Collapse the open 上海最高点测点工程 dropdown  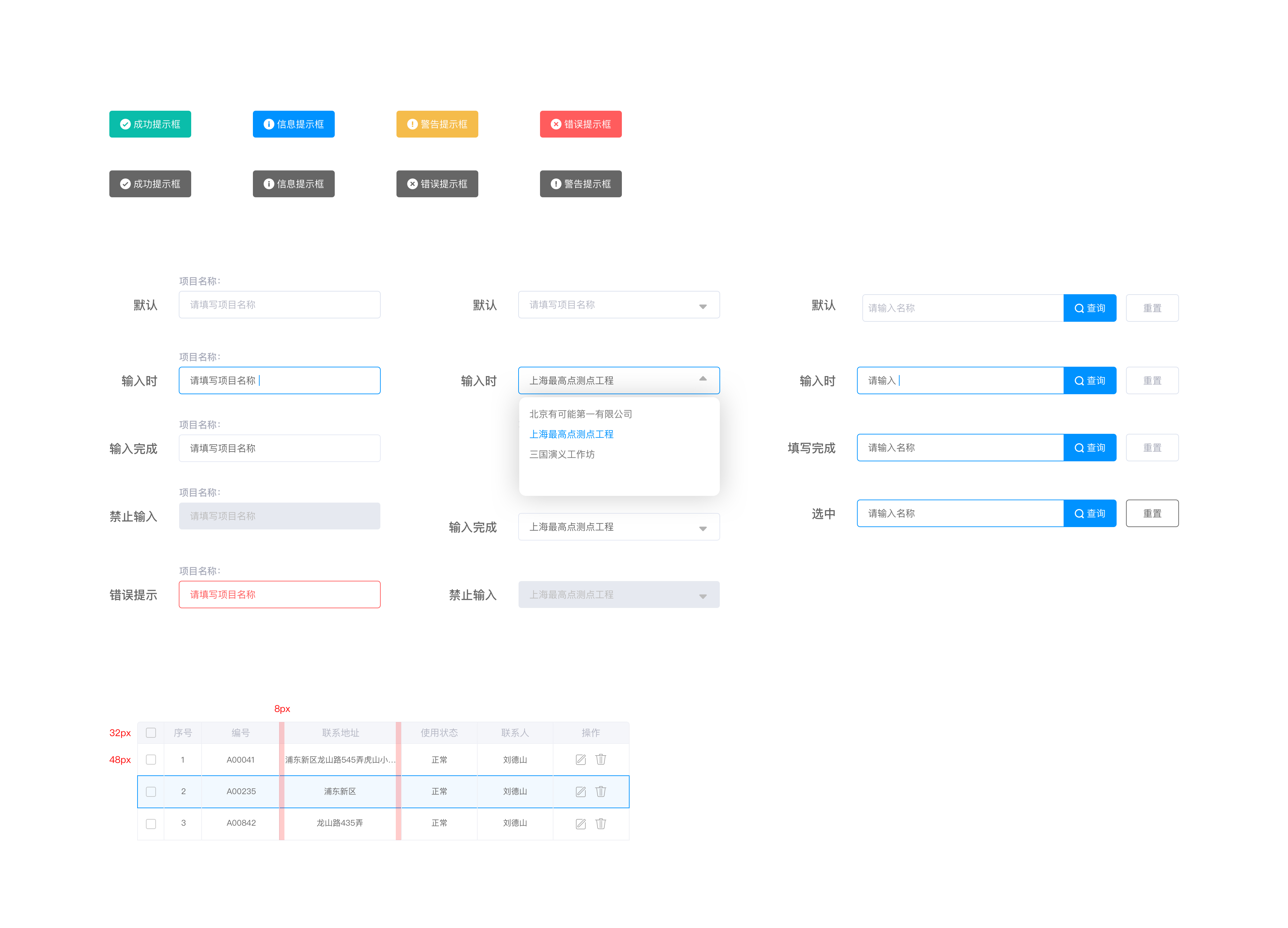(x=702, y=379)
